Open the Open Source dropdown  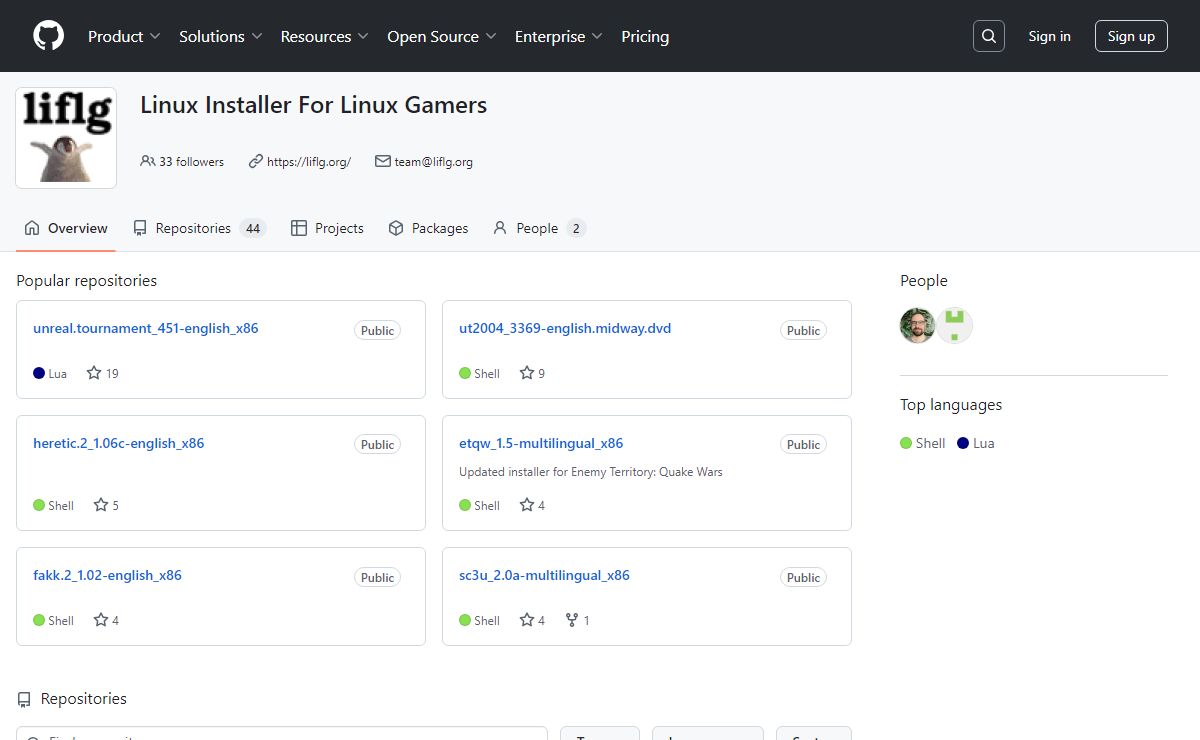(x=441, y=36)
